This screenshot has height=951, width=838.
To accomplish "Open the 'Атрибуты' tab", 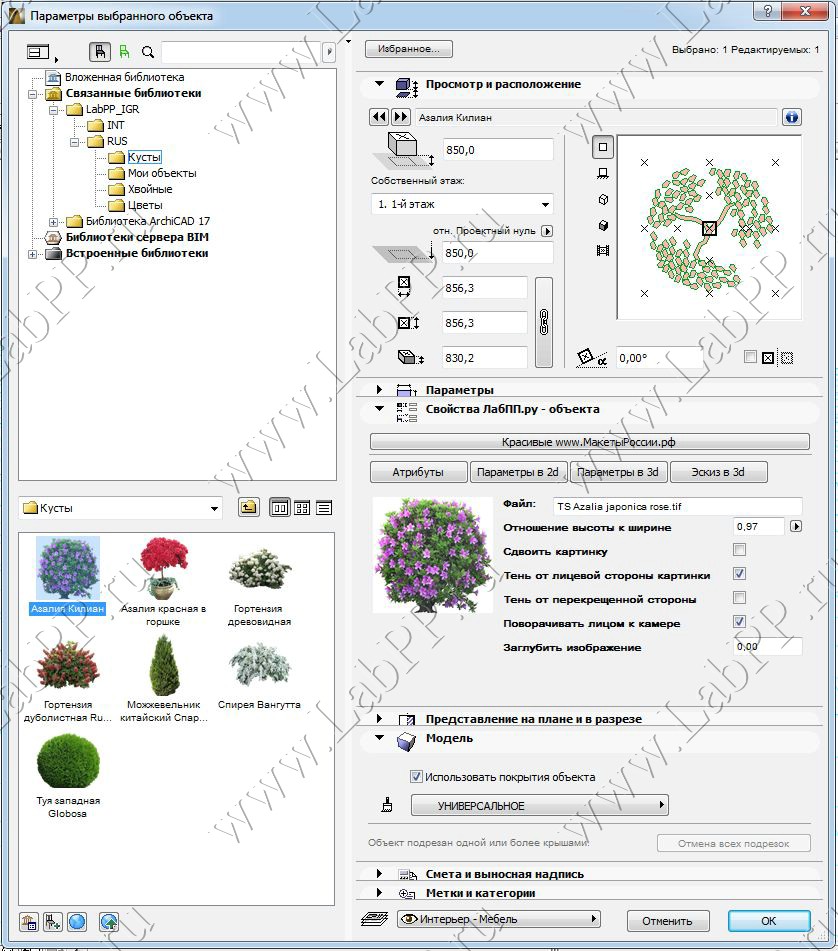I will point(418,472).
